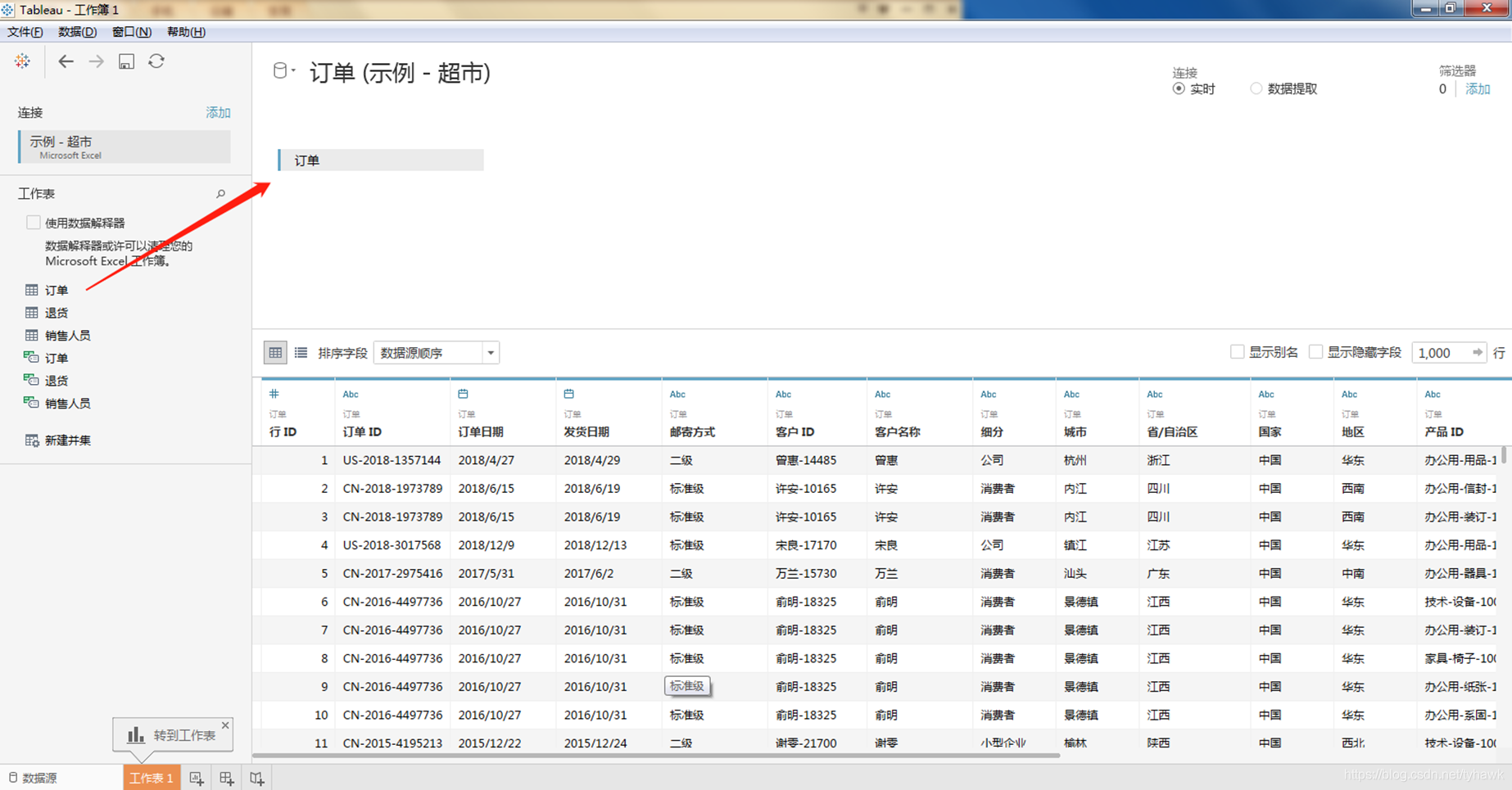This screenshot has width=1512, height=790.
Task: Click the new worksheet icon
Action: (197, 779)
